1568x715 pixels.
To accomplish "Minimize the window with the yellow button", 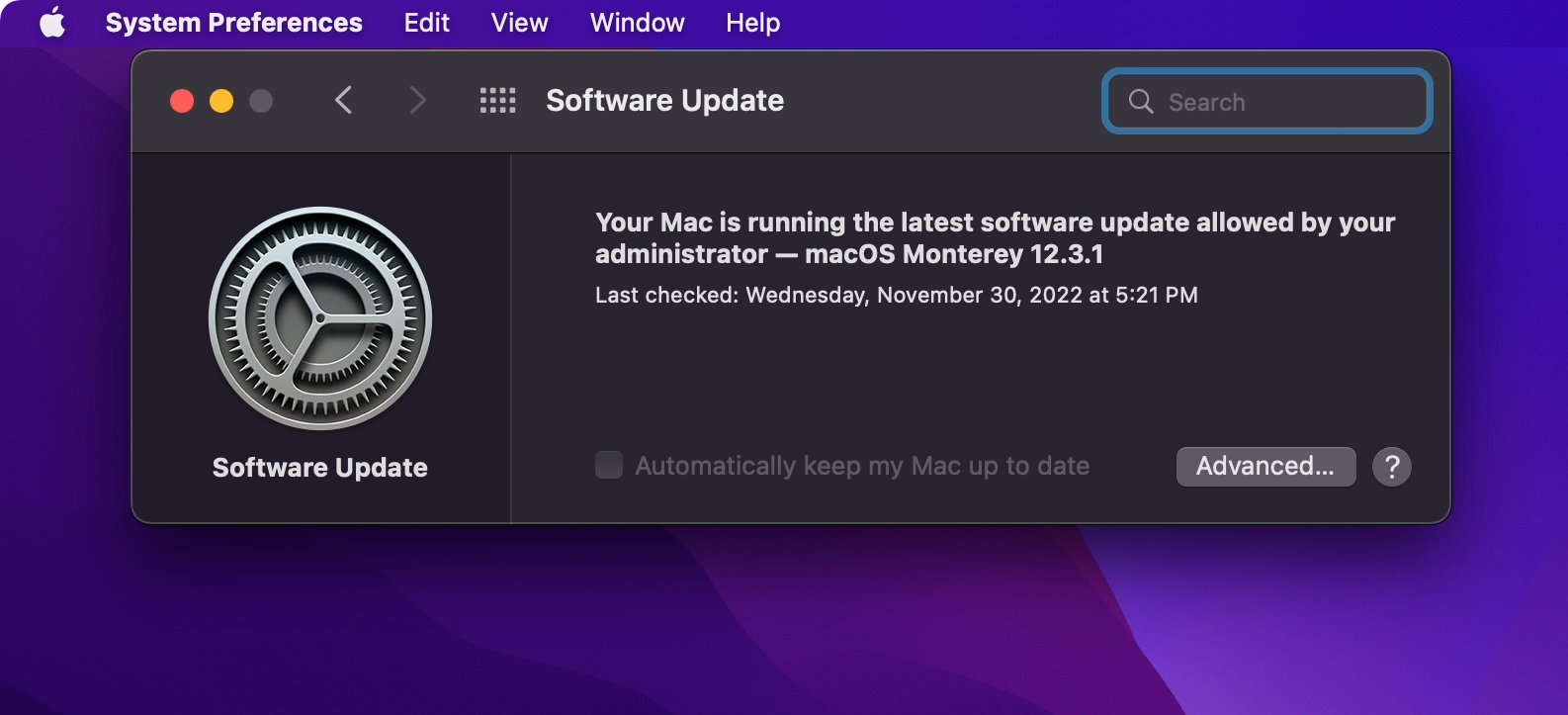I will tap(221, 101).
